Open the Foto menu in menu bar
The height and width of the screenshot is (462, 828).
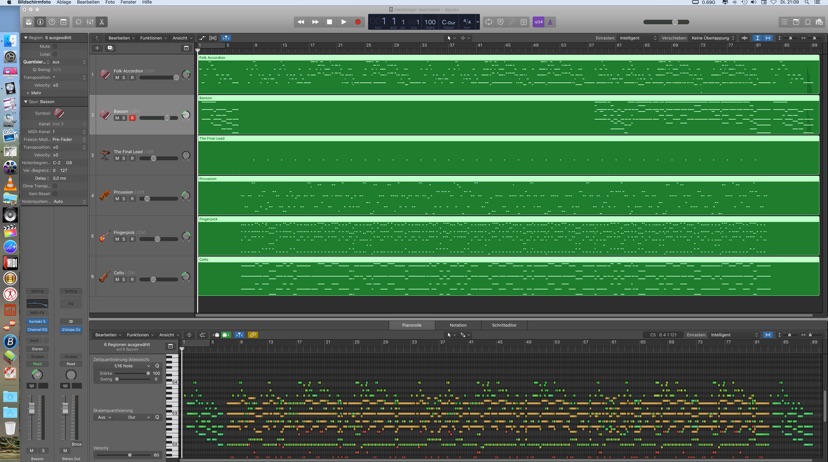pos(110,2)
